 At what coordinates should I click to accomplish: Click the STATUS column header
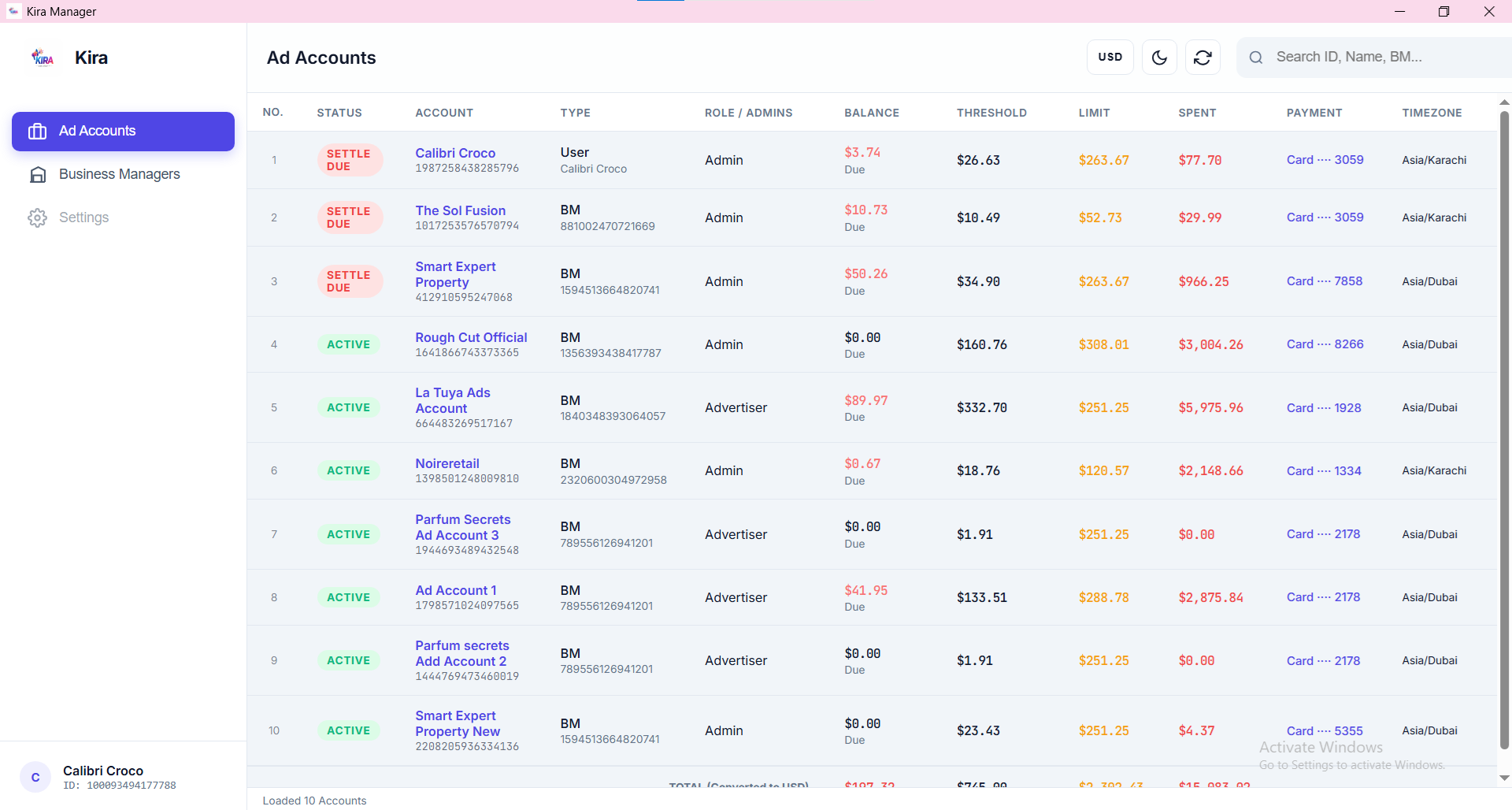click(339, 113)
